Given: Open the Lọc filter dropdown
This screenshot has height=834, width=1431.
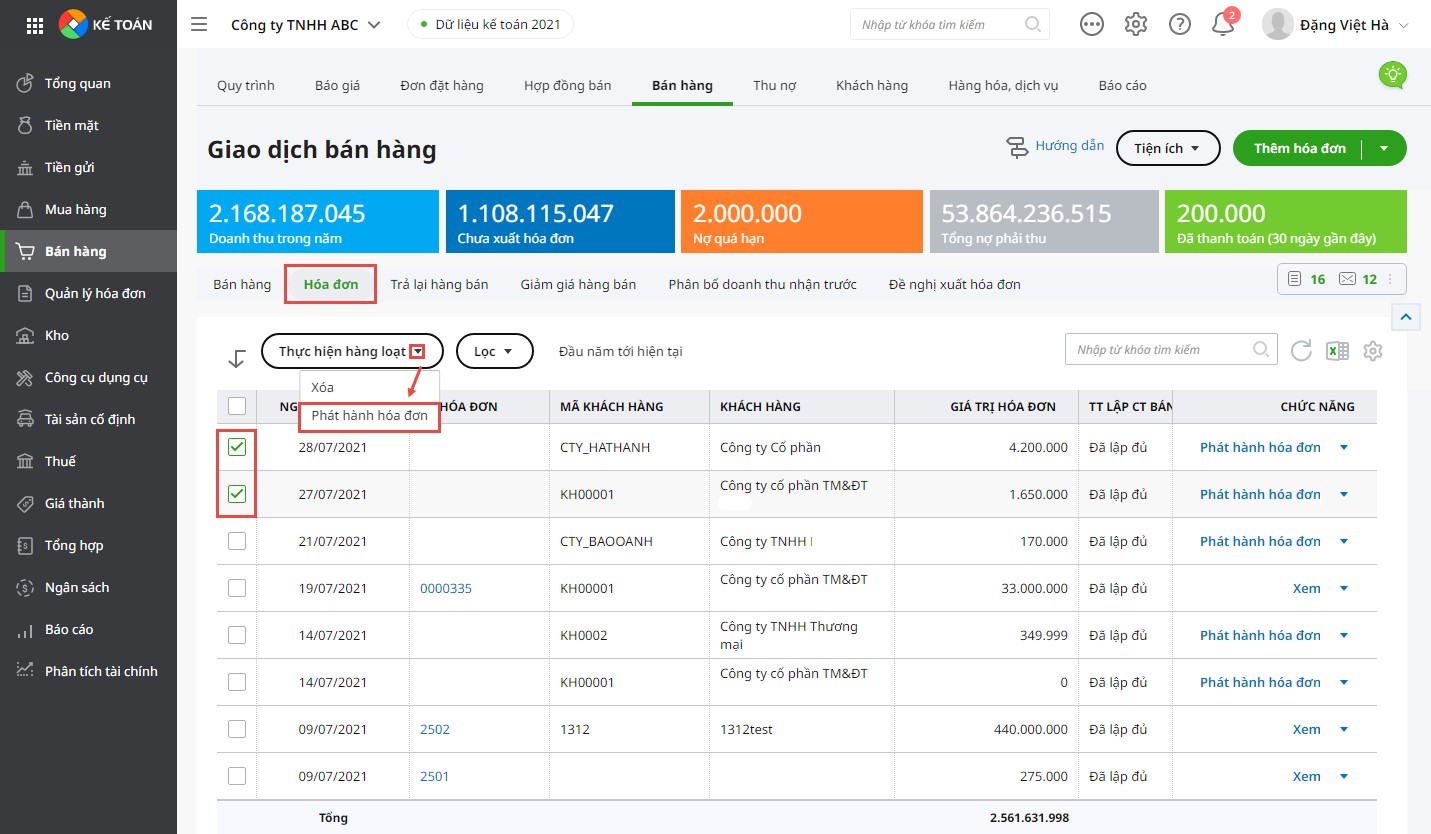Looking at the screenshot, I should pos(494,351).
